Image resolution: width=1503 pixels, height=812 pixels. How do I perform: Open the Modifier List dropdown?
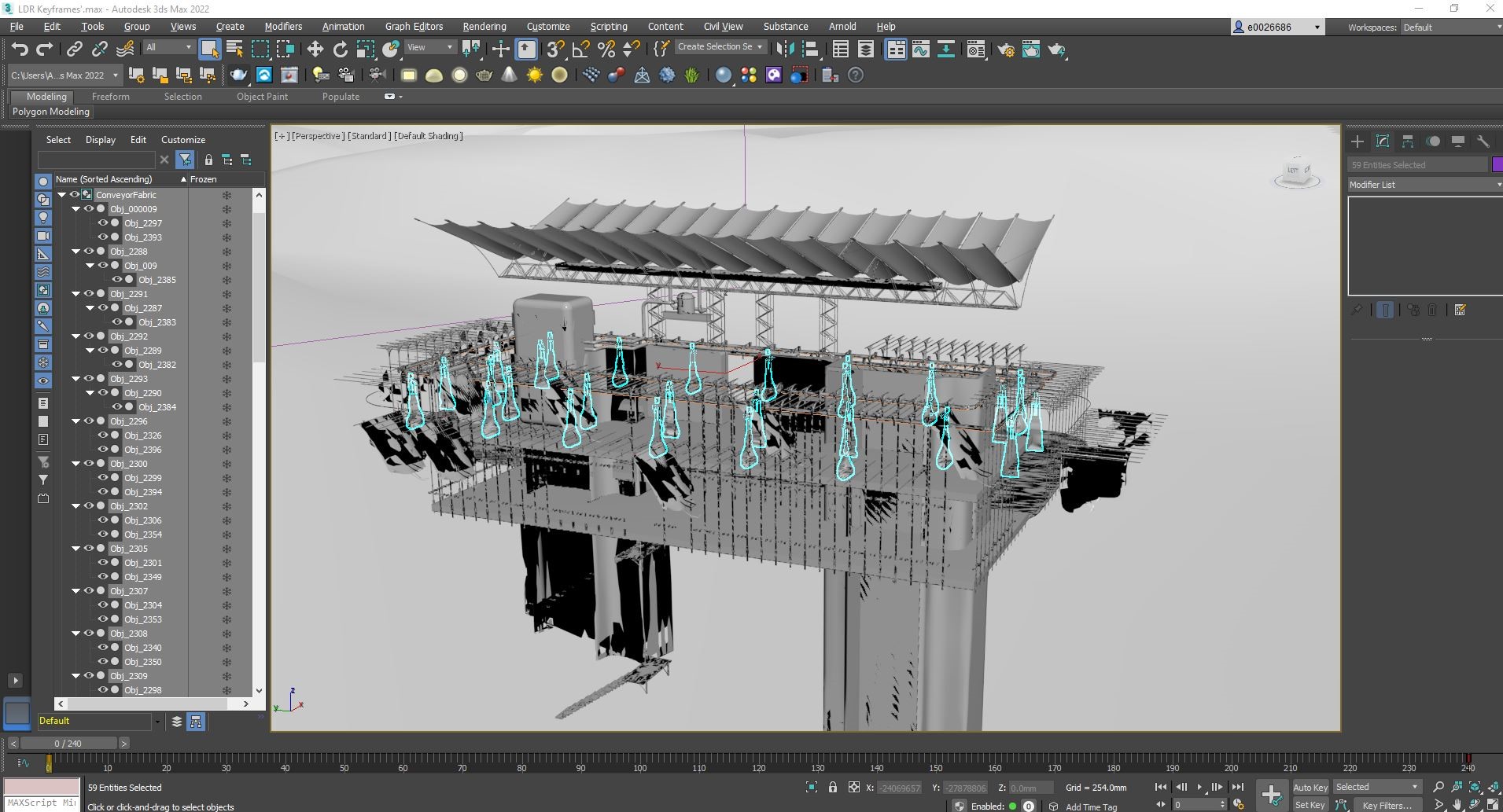coord(1424,185)
